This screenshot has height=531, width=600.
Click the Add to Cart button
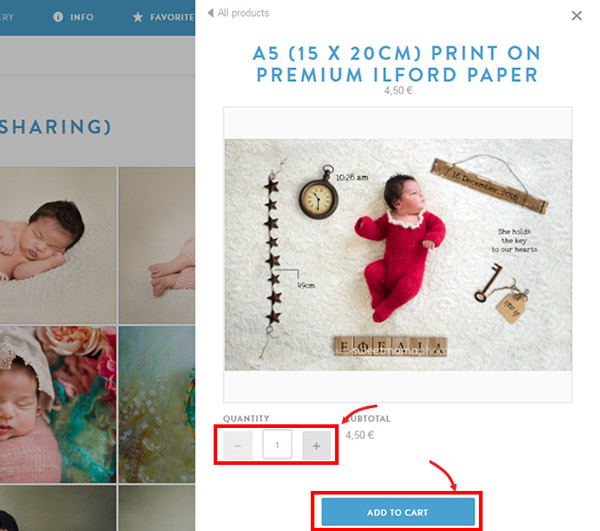pyautogui.click(x=398, y=512)
